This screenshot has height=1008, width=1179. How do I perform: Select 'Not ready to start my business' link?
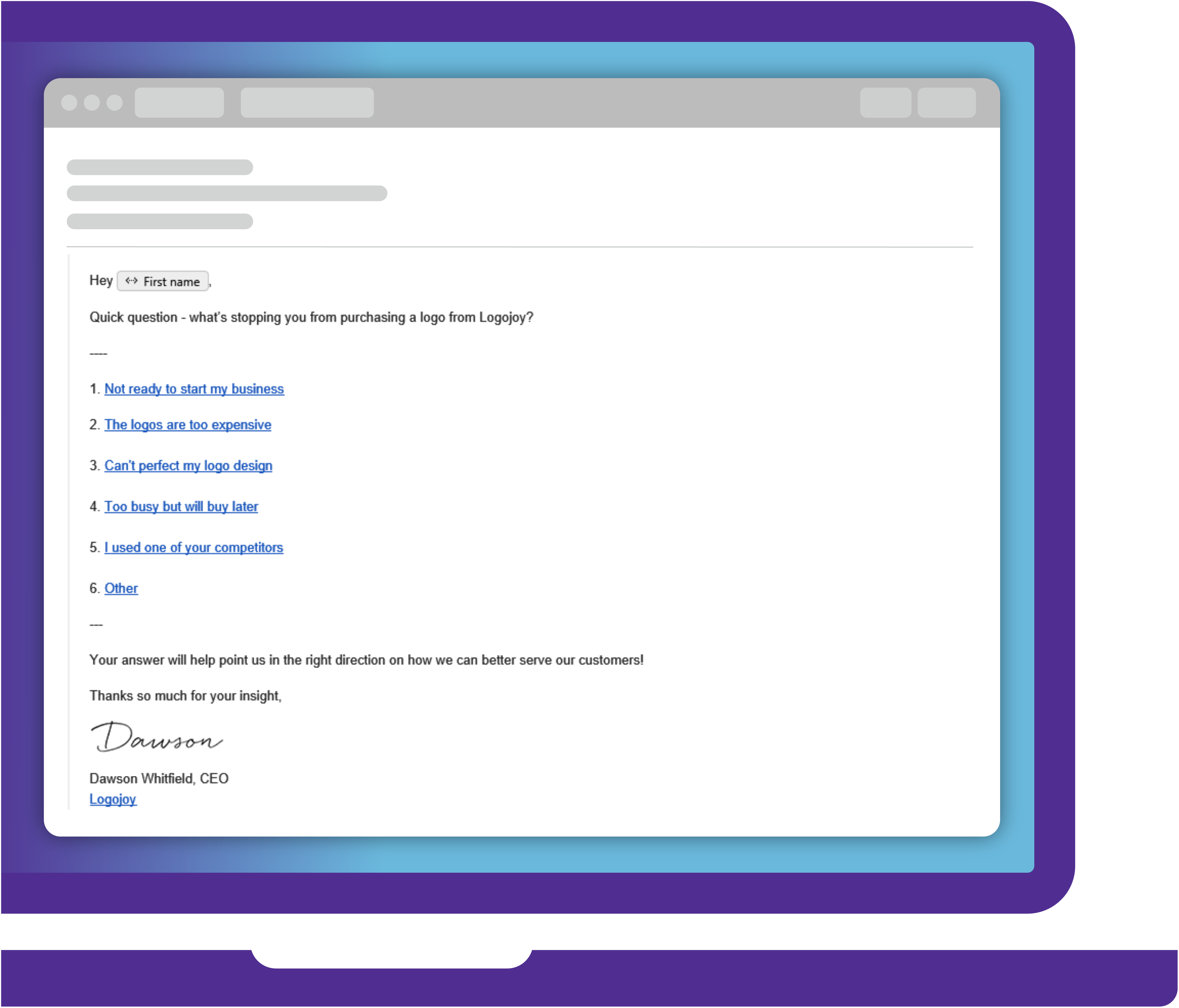point(194,388)
